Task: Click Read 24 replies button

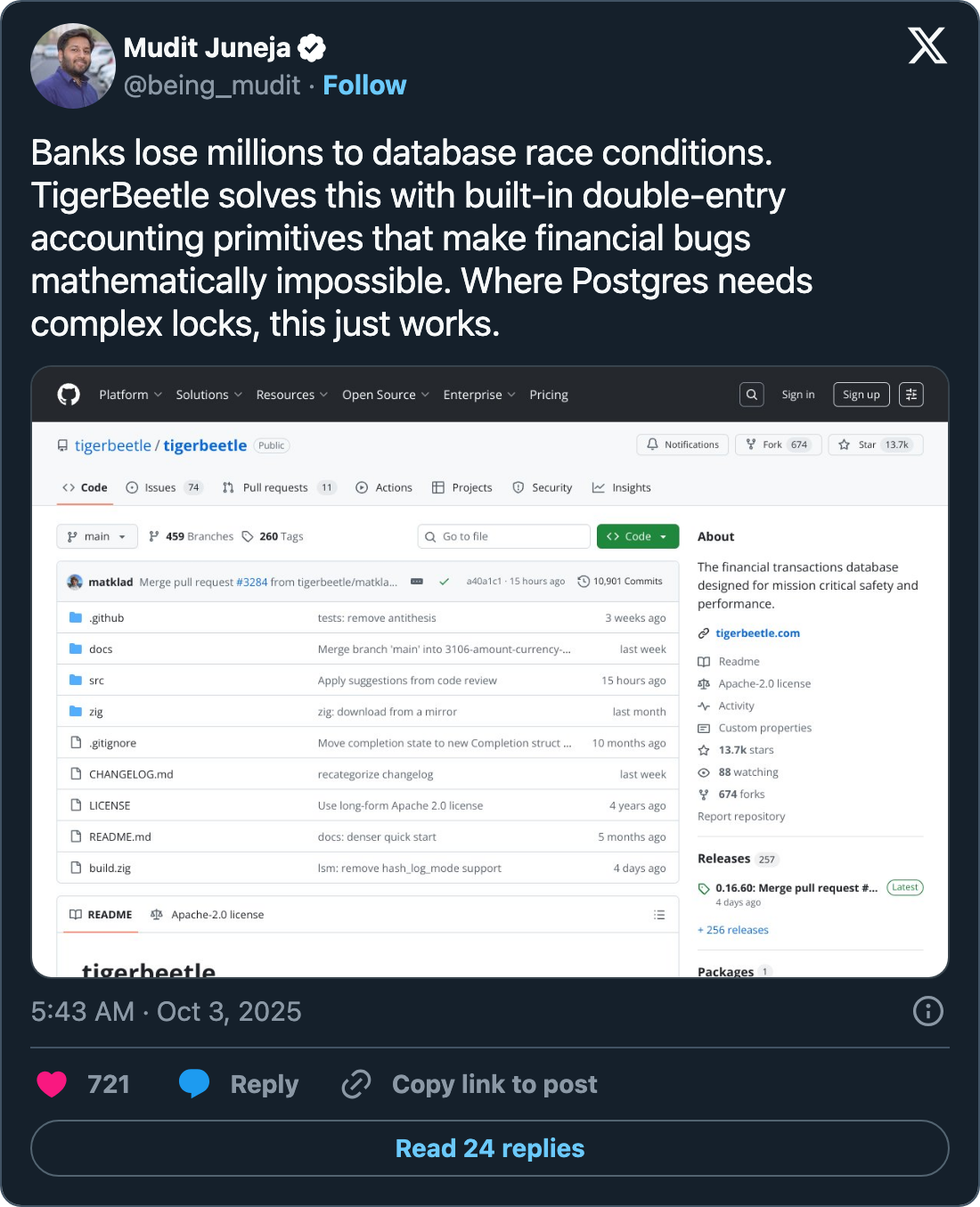Action: pyautogui.click(x=490, y=1148)
